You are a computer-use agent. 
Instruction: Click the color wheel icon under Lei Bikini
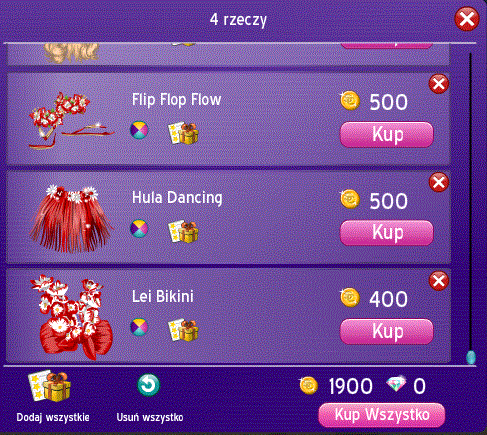[x=139, y=327]
